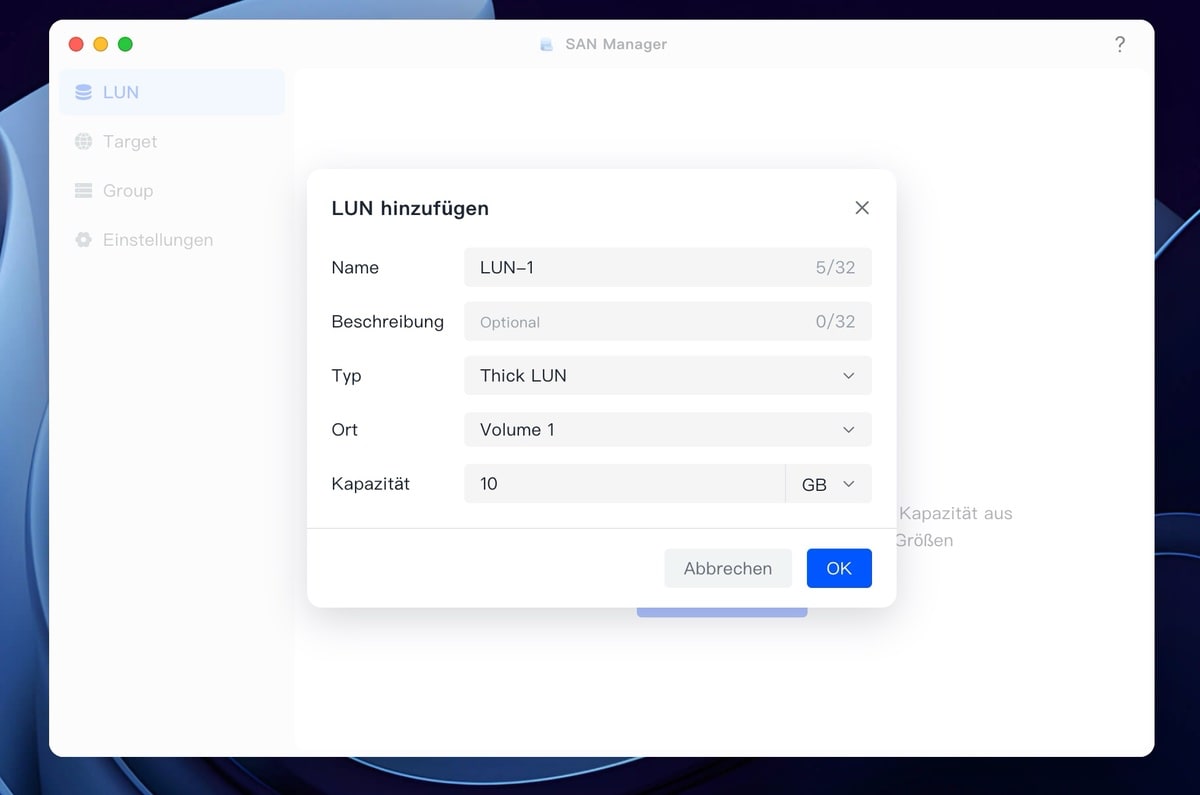Close the LUN hinzufügen dialog with X
The width and height of the screenshot is (1200, 795).
861,208
